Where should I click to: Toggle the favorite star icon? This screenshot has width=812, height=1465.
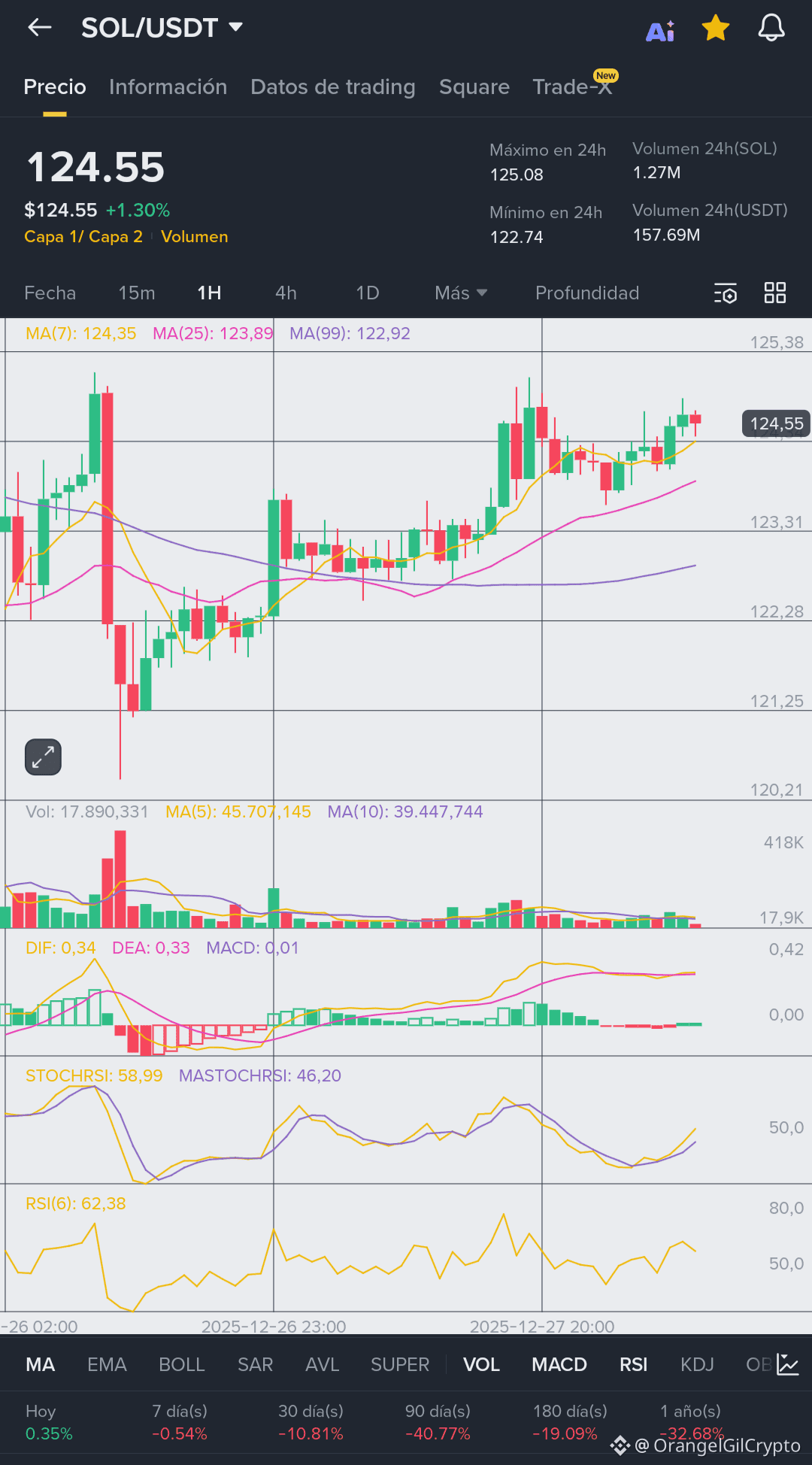pyautogui.click(x=716, y=29)
